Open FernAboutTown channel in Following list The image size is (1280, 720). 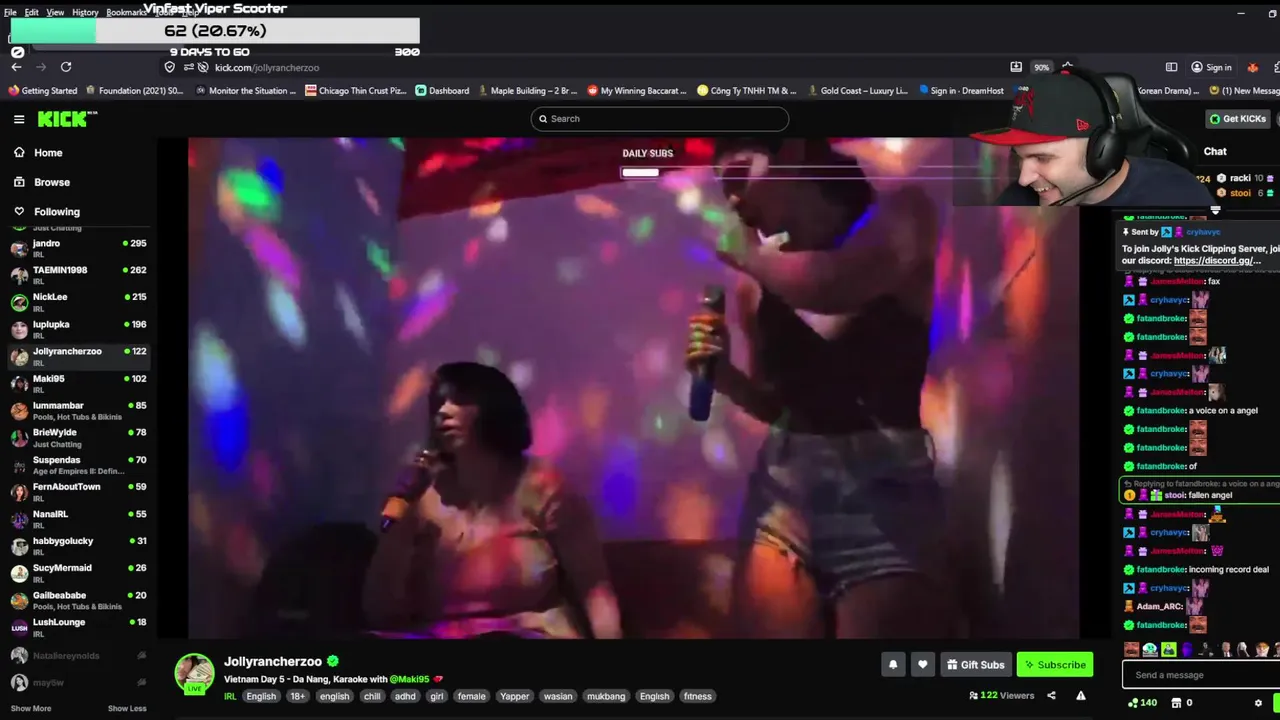[x=78, y=491]
